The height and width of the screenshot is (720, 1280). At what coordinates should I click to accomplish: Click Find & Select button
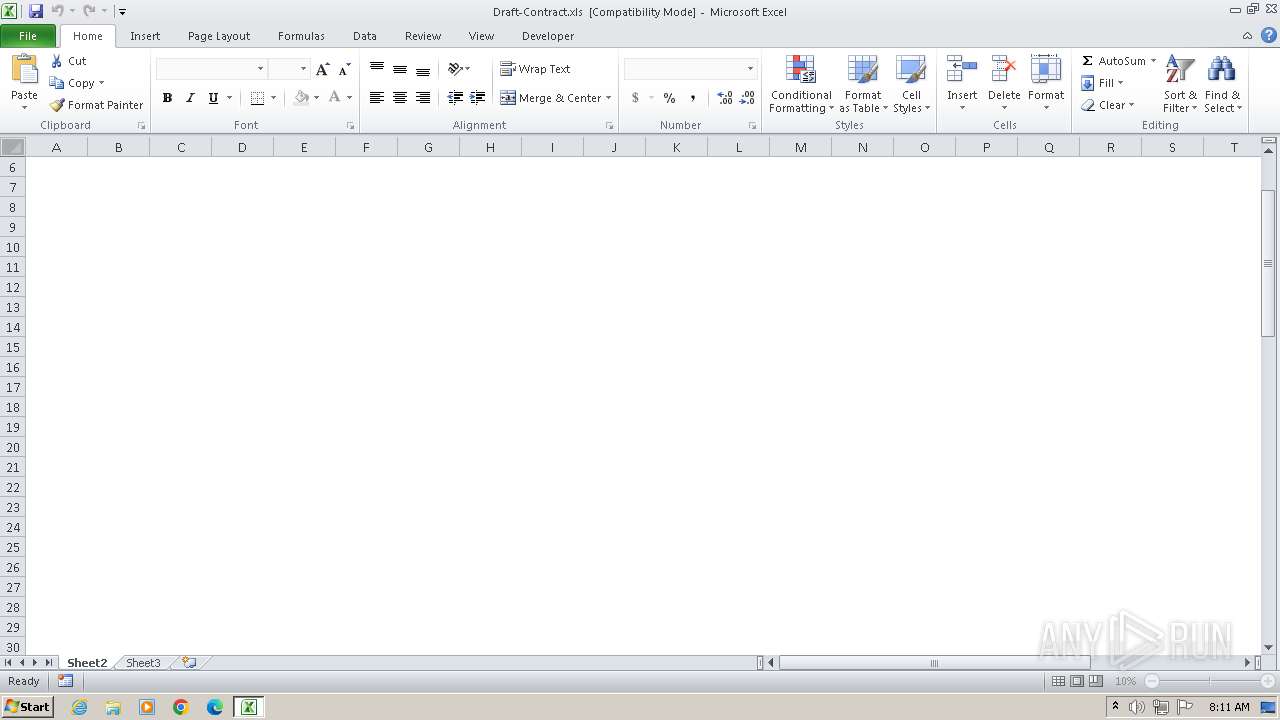1222,85
